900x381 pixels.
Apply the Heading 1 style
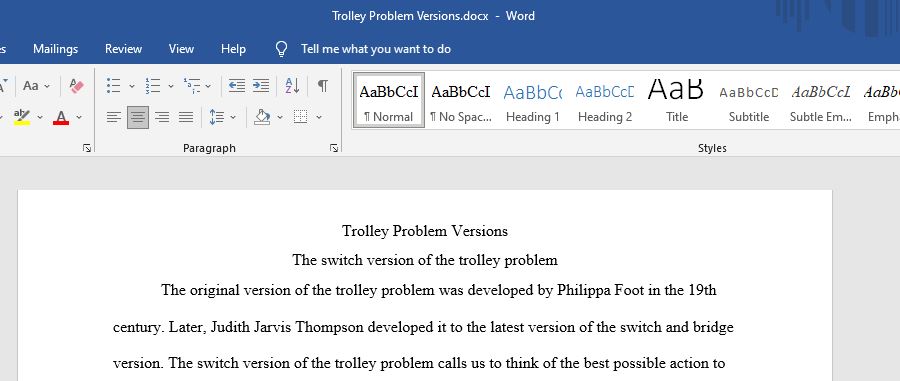[533, 99]
